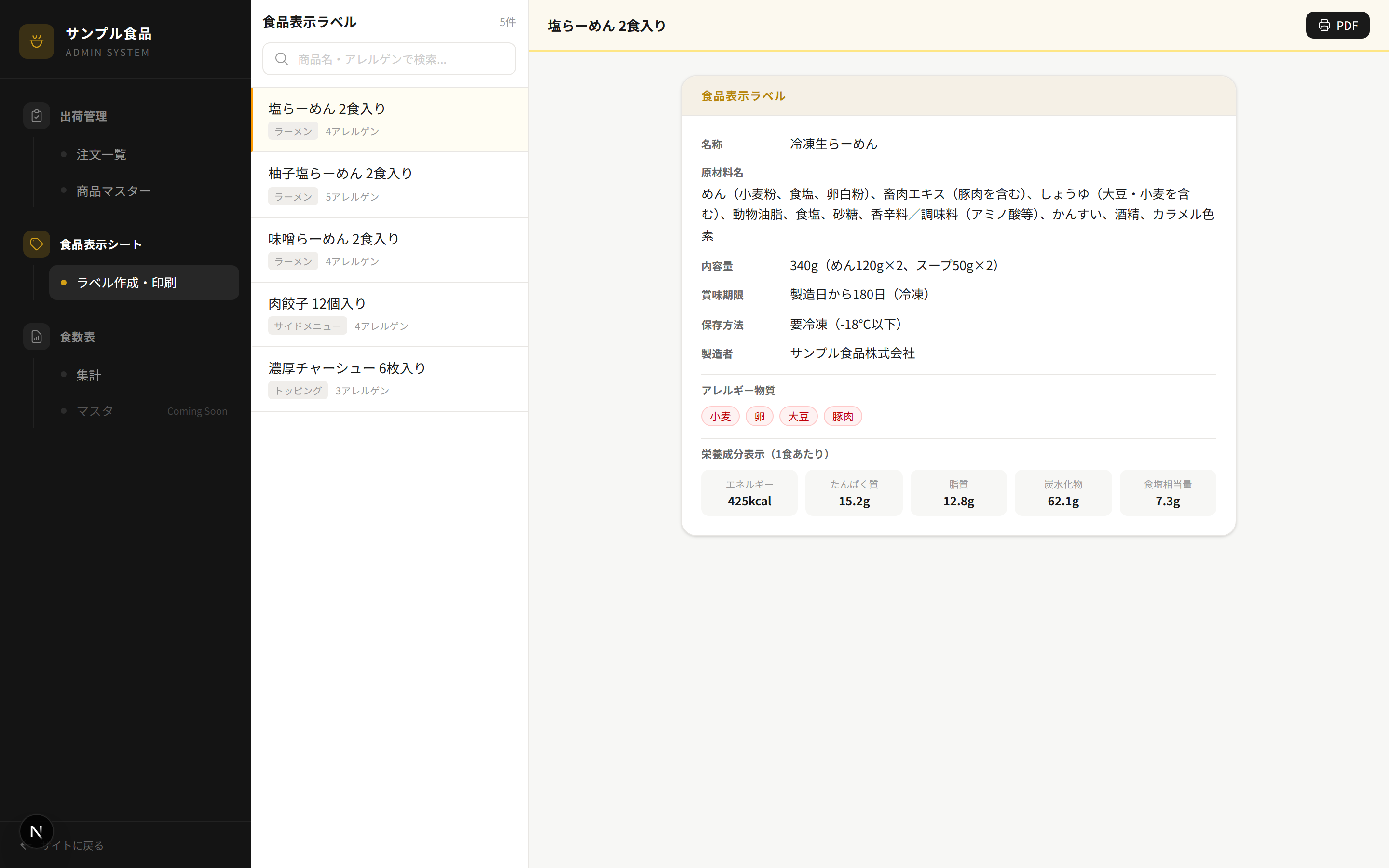Image resolution: width=1389 pixels, height=868 pixels.
Task: Click the printer icon in PDF button
Action: click(1324, 25)
